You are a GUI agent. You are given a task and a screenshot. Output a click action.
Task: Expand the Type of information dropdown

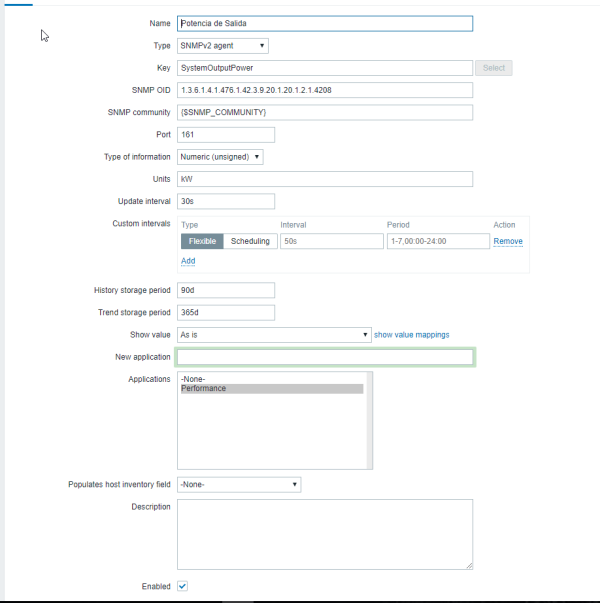tap(221, 157)
